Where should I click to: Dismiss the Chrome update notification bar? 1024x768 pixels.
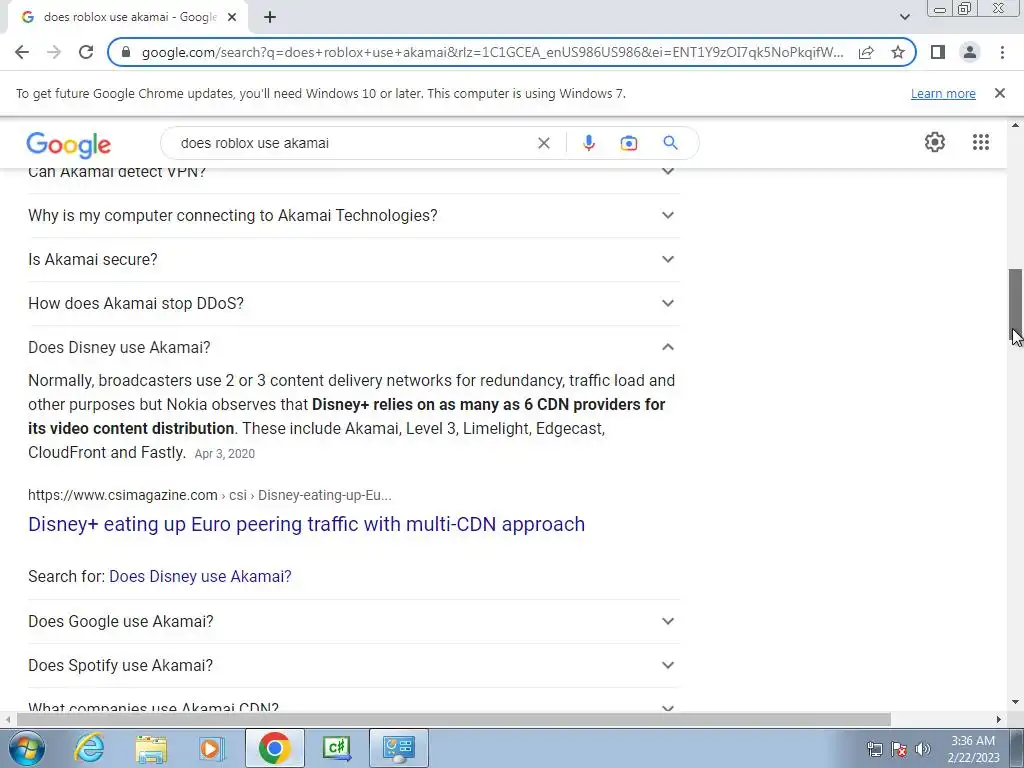tap(999, 93)
